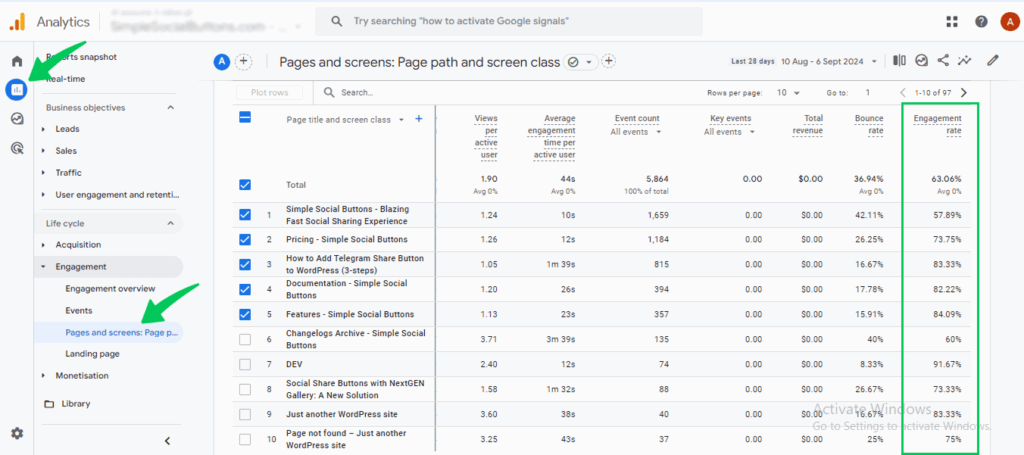Open the Sales menu item

tap(66, 151)
